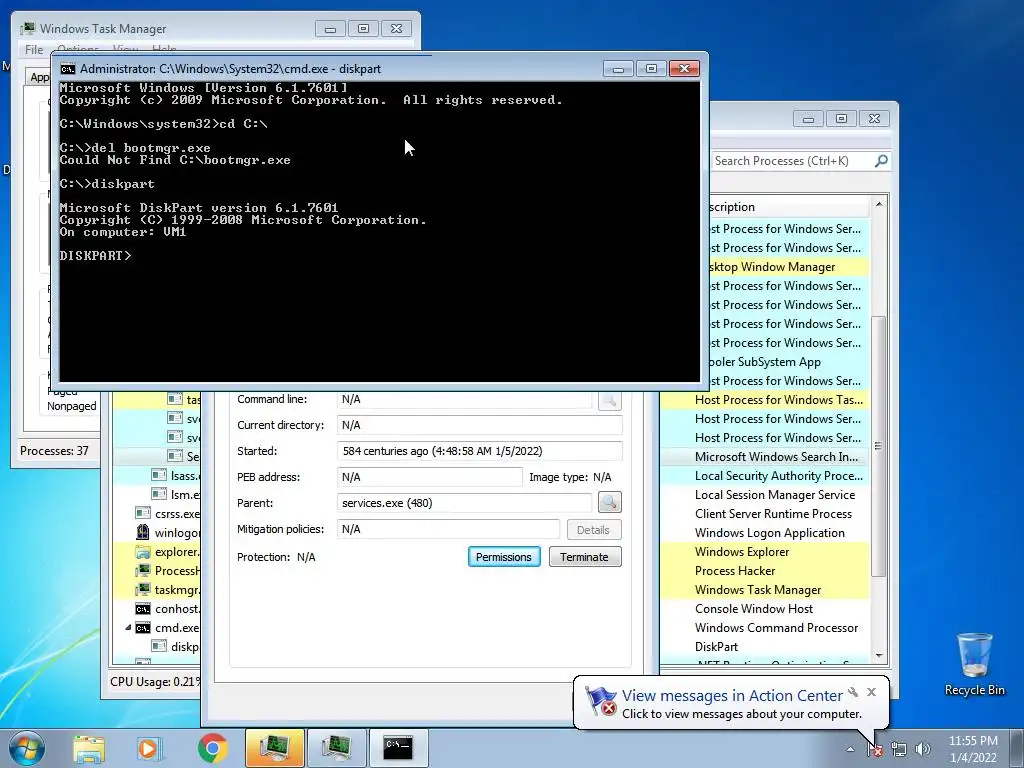Click the volume speaker tray icon
1024x768 pixels.
click(922, 749)
